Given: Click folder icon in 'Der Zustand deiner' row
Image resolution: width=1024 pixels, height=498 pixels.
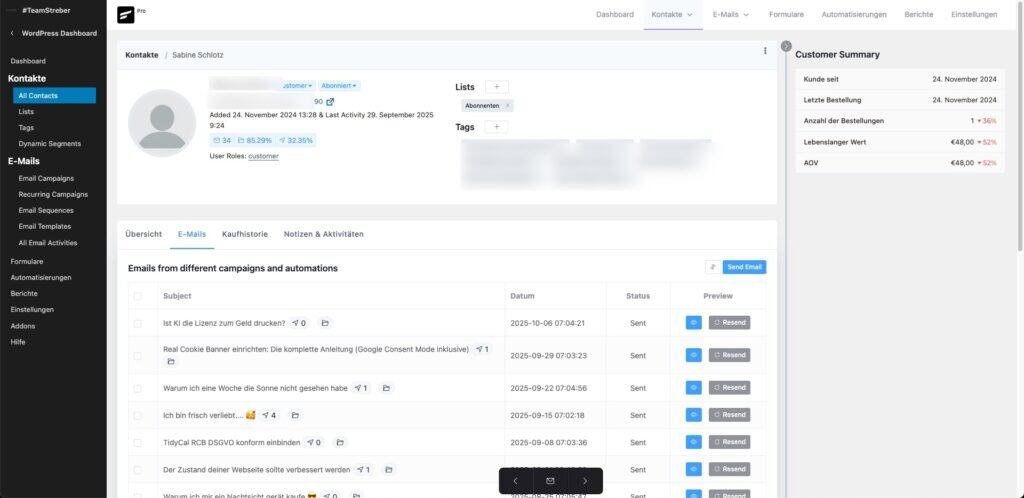Looking at the screenshot, I should pos(389,470).
